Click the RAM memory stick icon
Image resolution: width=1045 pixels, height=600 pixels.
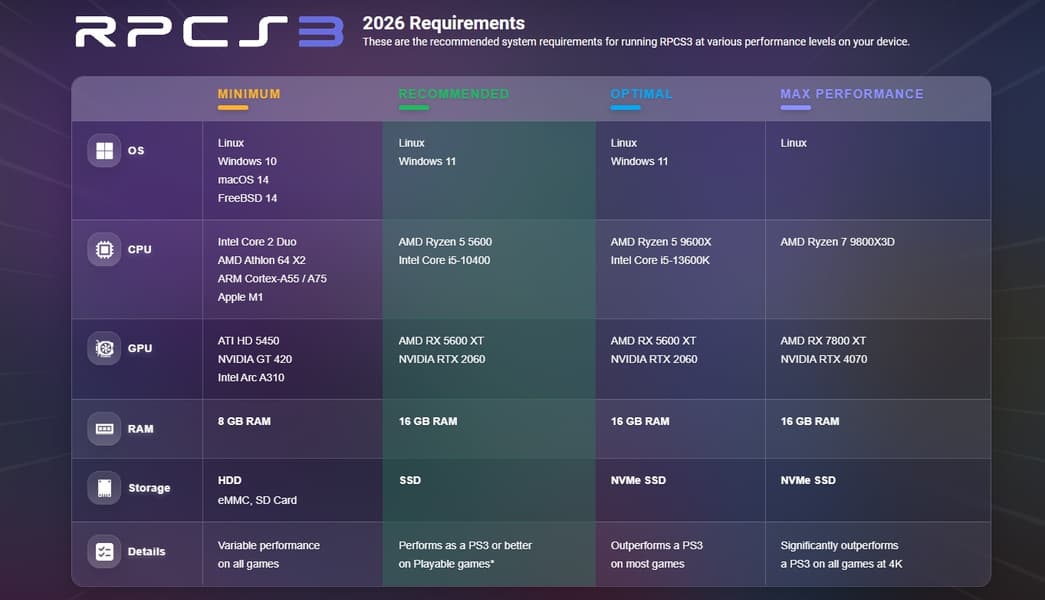tap(104, 429)
